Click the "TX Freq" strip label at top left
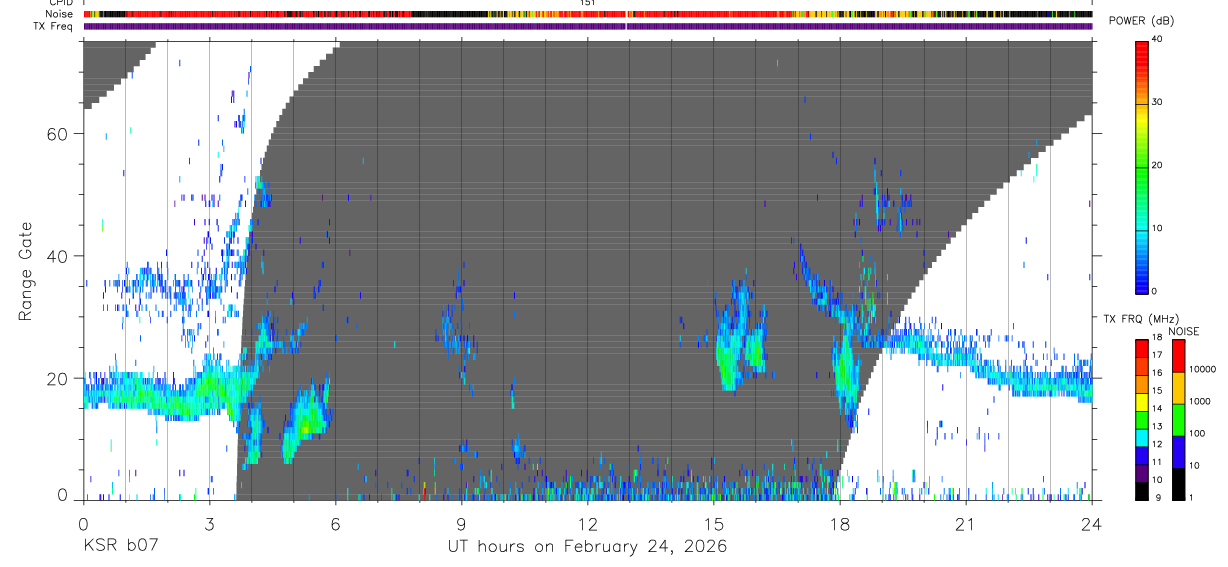Screen dimensions: 1228x567 (x=55, y=26)
